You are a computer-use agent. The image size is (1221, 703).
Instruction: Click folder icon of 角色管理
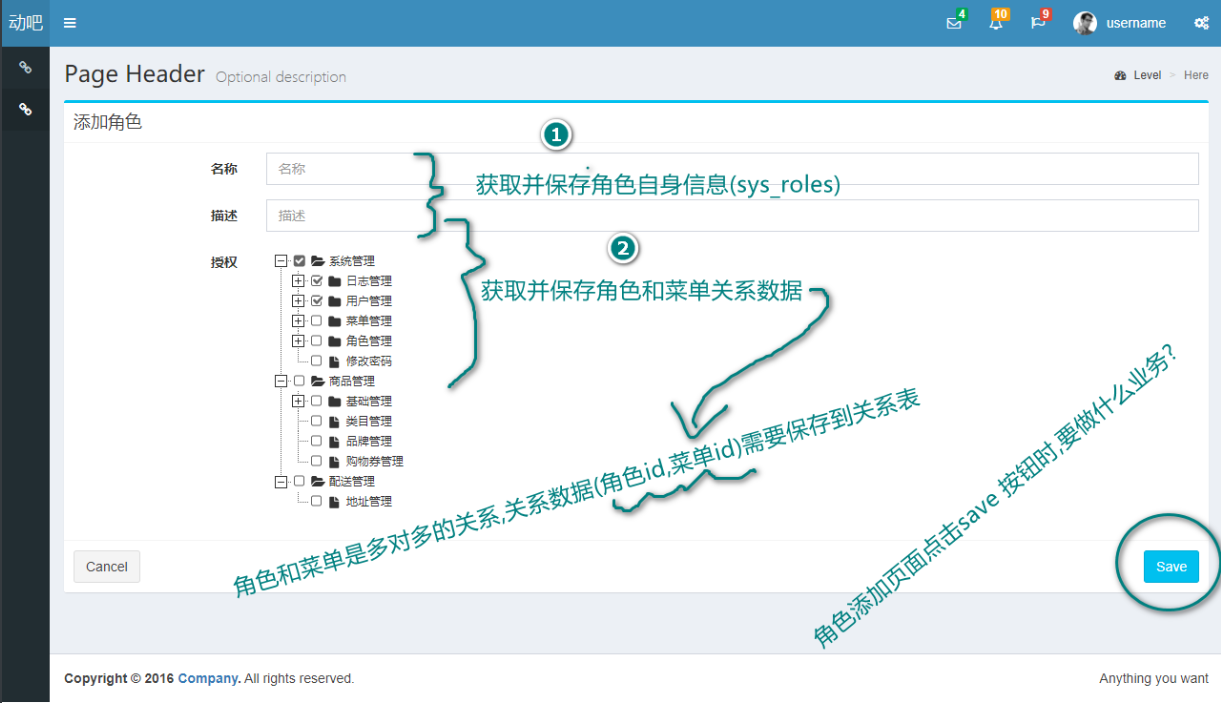click(x=335, y=341)
